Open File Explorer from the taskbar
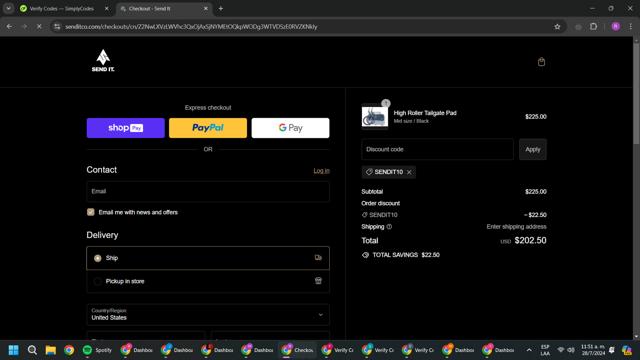The image size is (640, 360). [x=51, y=350]
